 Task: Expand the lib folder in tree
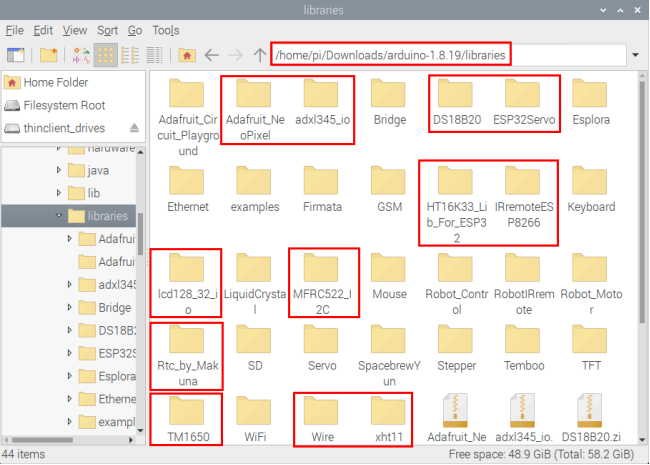tap(58, 193)
